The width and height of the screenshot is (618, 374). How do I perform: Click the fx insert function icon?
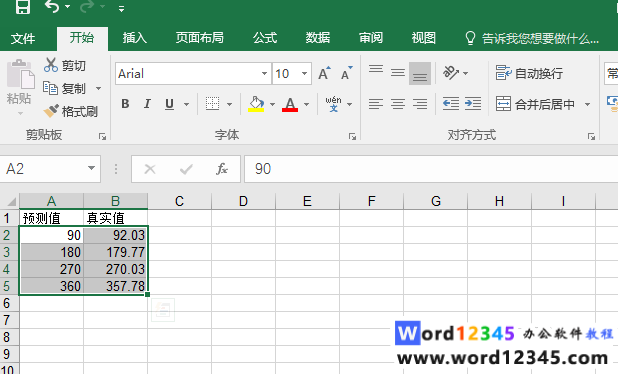(222, 169)
